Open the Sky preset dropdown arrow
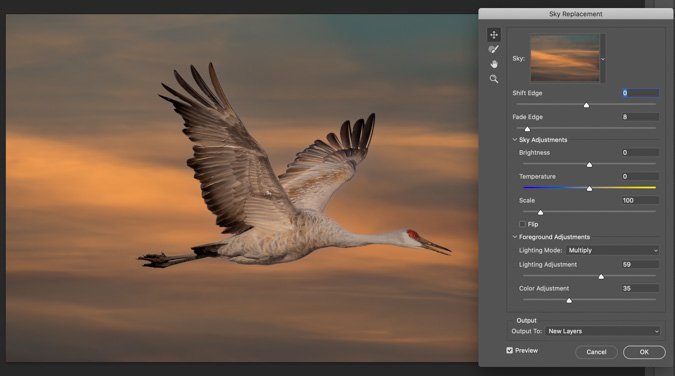 click(x=603, y=59)
